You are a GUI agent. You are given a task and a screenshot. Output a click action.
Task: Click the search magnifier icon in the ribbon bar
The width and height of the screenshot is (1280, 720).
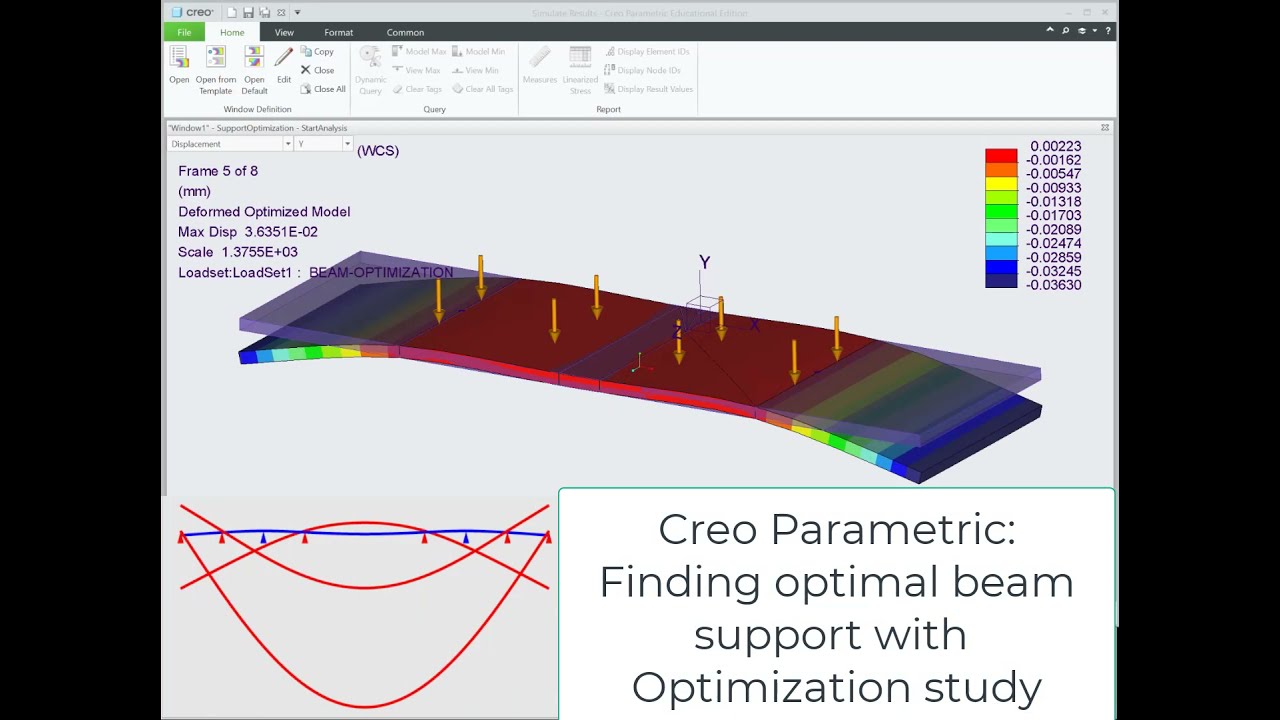(1065, 31)
